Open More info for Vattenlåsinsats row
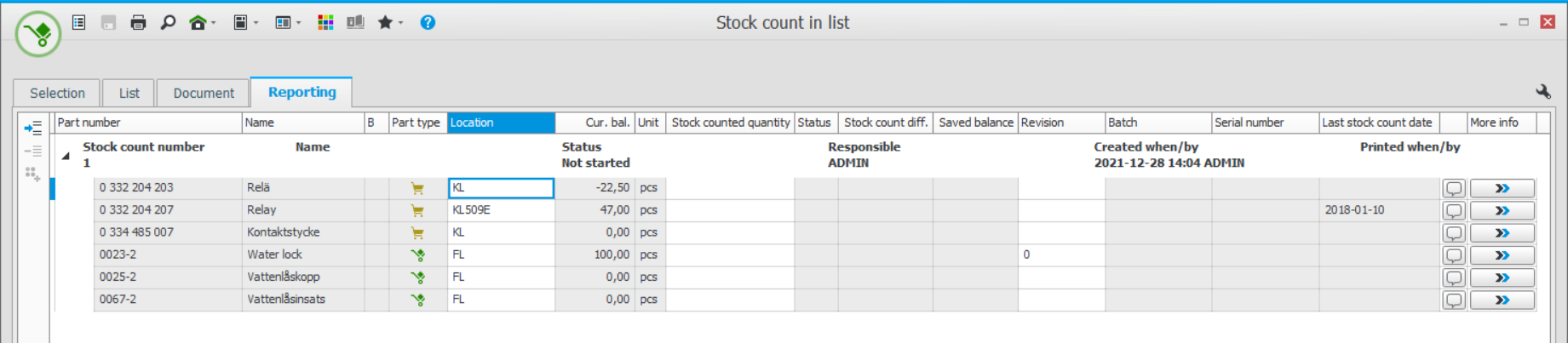 click(x=1502, y=300)
